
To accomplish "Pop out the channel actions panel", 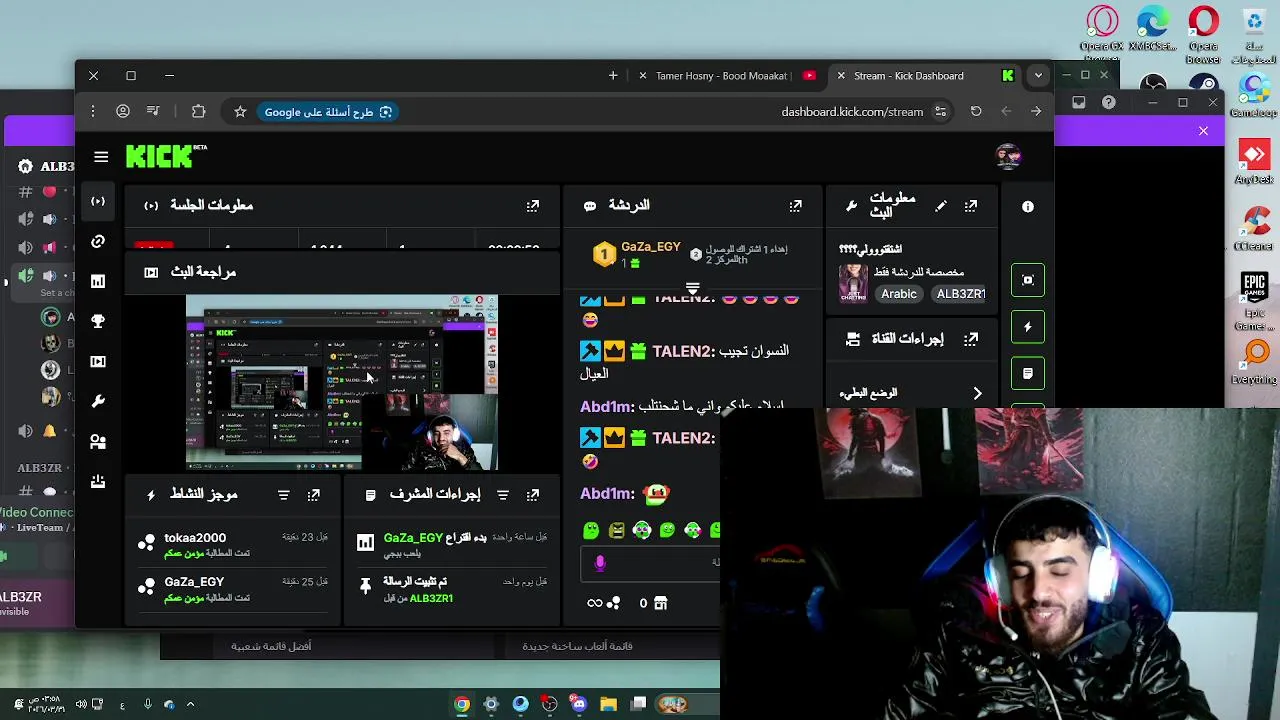I will pos(971,339).
